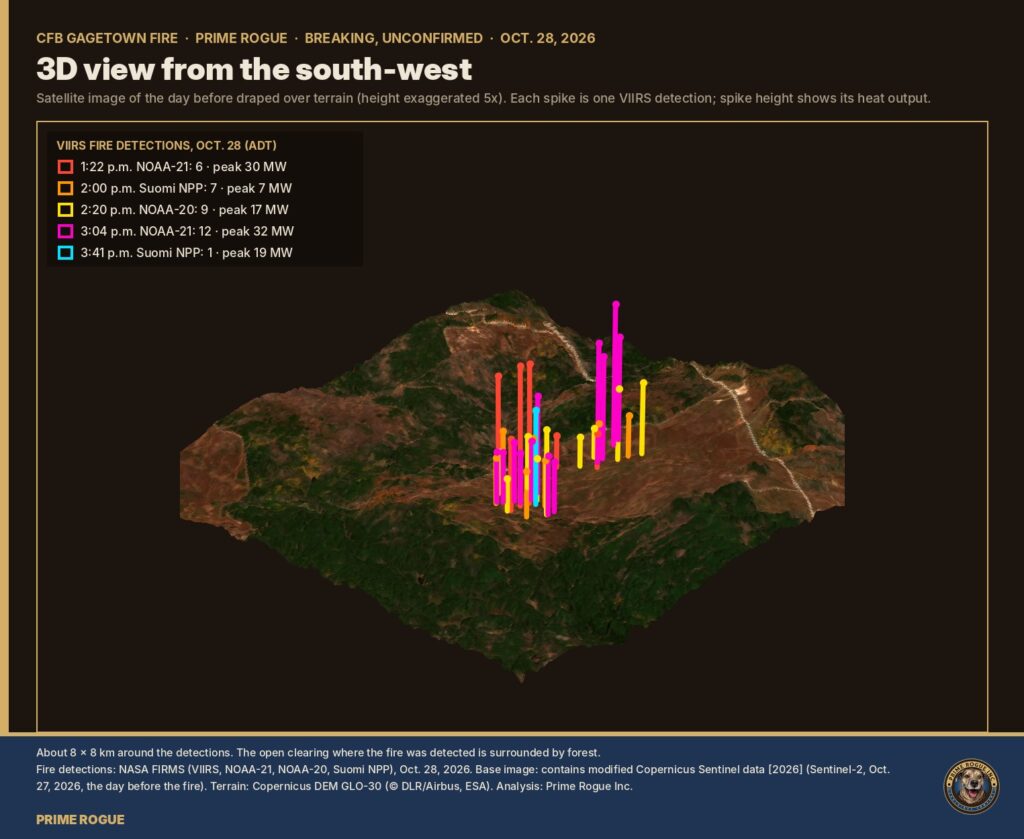Click the 'PRIME ROGUE' footer wordmark
The width and height of the screenshot is (1024, 839).
click(x=80, y=820)
